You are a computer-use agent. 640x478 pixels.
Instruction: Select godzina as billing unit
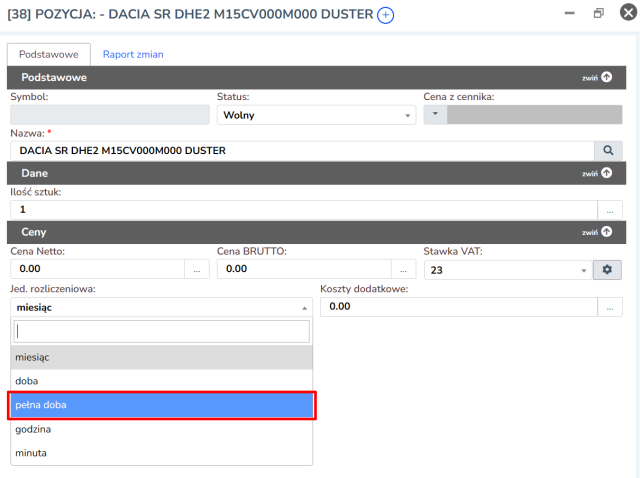(x=161, y=429)
